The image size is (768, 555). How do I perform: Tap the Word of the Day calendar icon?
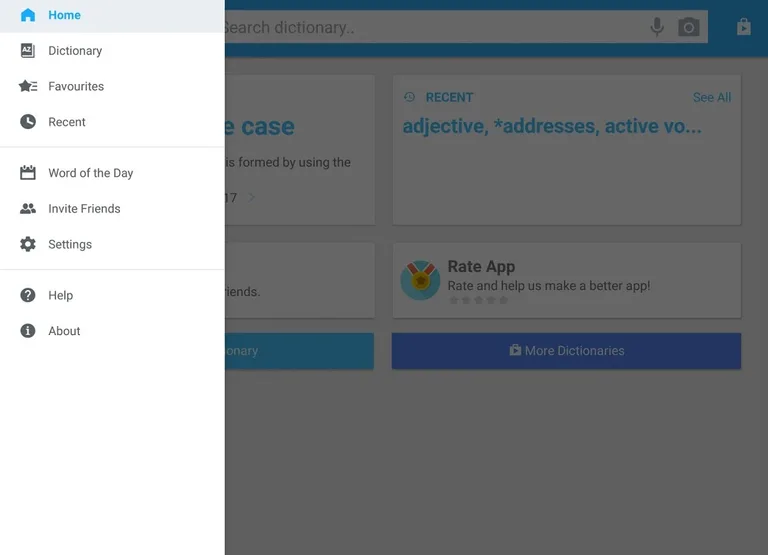point(28,173)
